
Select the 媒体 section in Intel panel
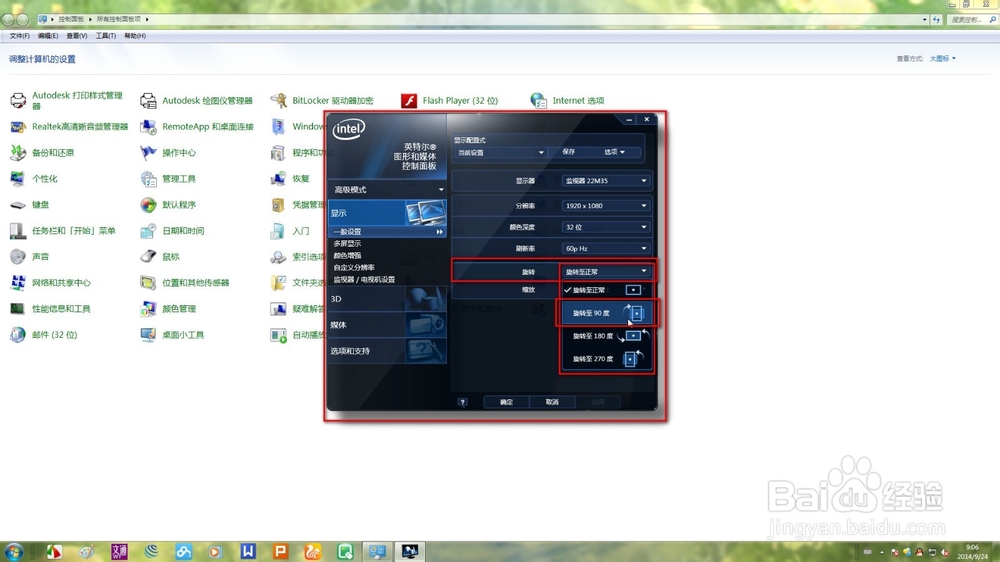click(387, 325)
